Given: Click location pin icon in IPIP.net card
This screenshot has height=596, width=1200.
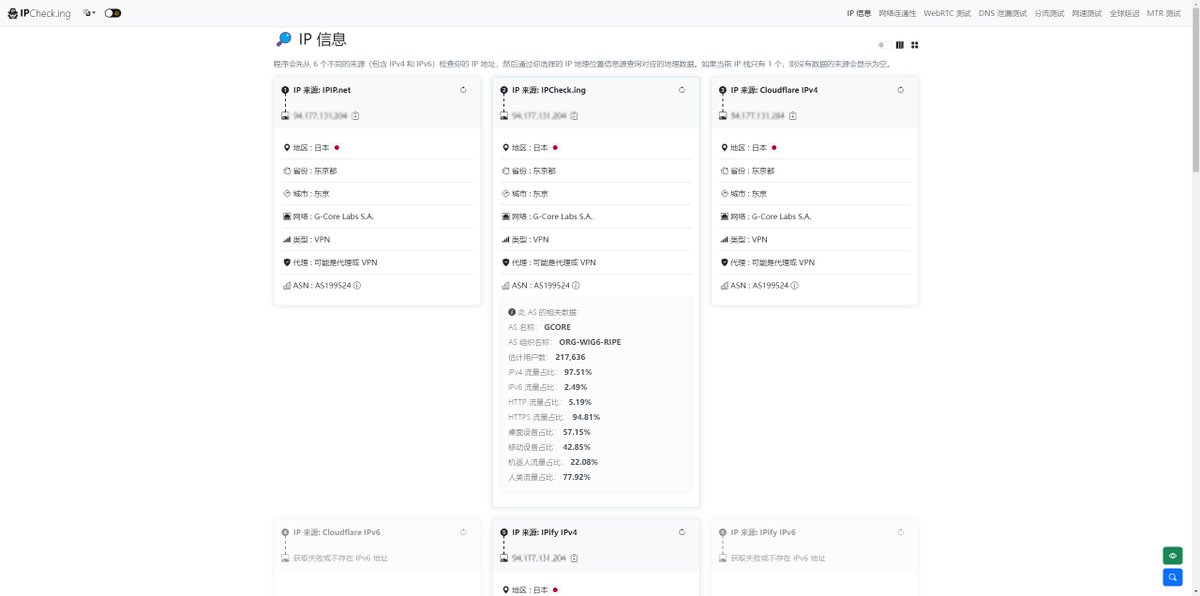Looking at the screenshot, I should point(286,147).
